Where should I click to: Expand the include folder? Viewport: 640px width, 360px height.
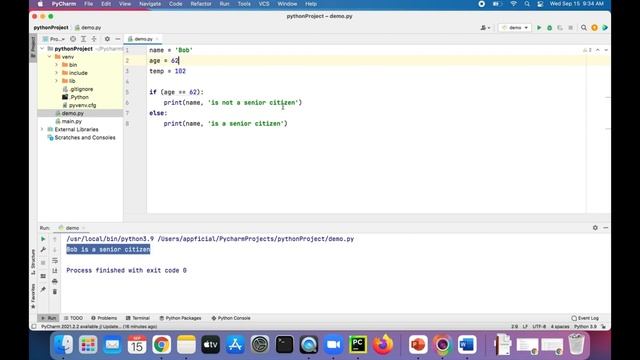(x=57, y=73)
